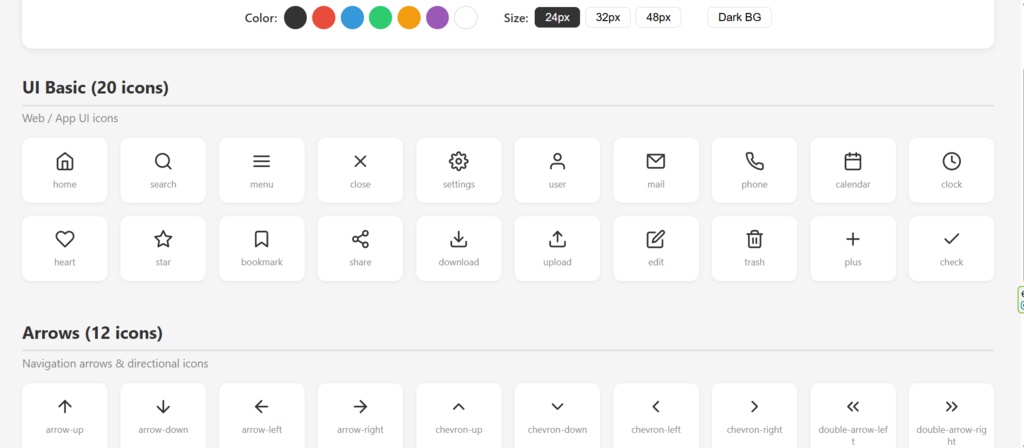Choose the black color swatch
The width and height of the screenshot is (1024, 448).
pyautogui.click(x=295, y=18)
